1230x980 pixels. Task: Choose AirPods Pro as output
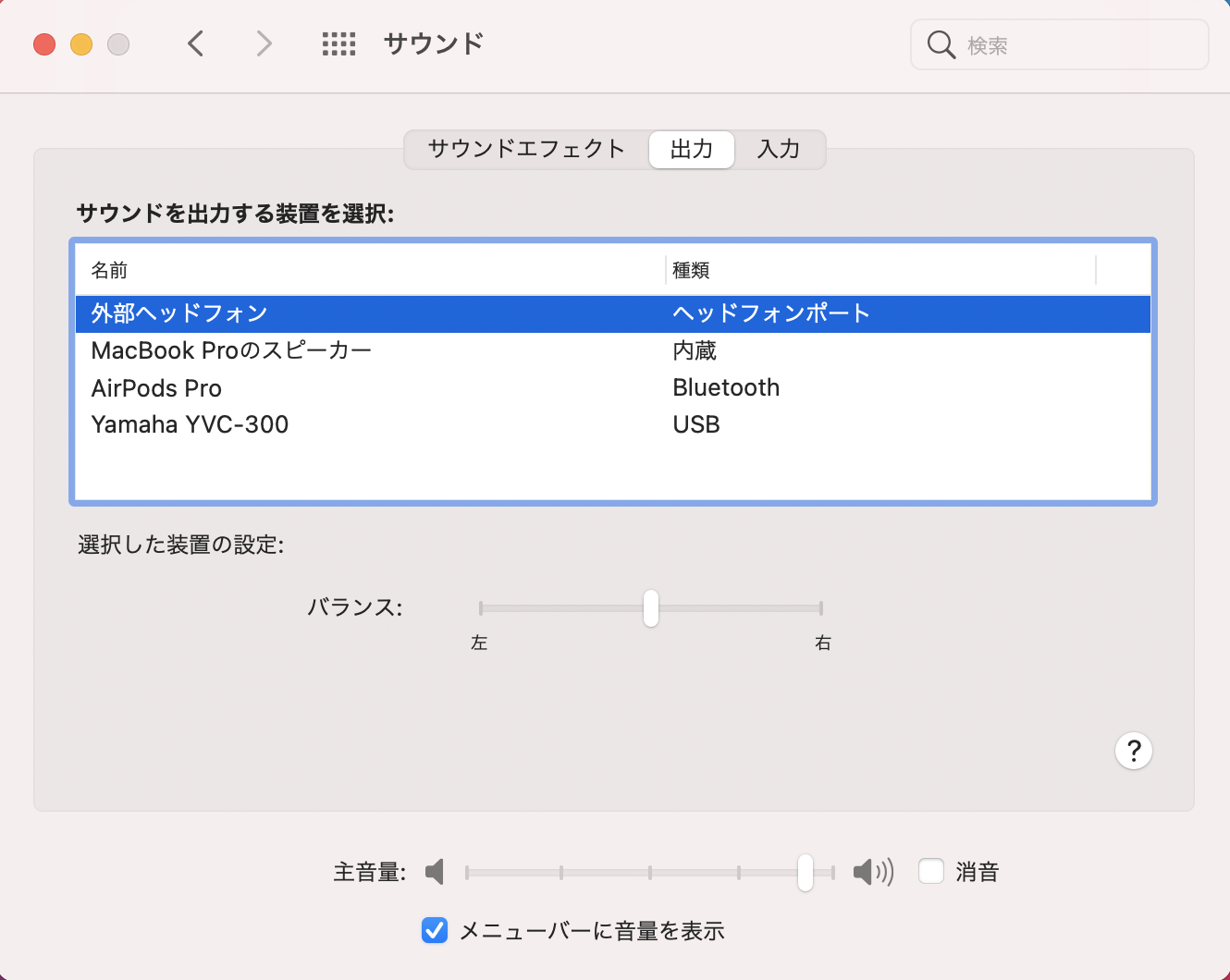click(x=613, y=387)
